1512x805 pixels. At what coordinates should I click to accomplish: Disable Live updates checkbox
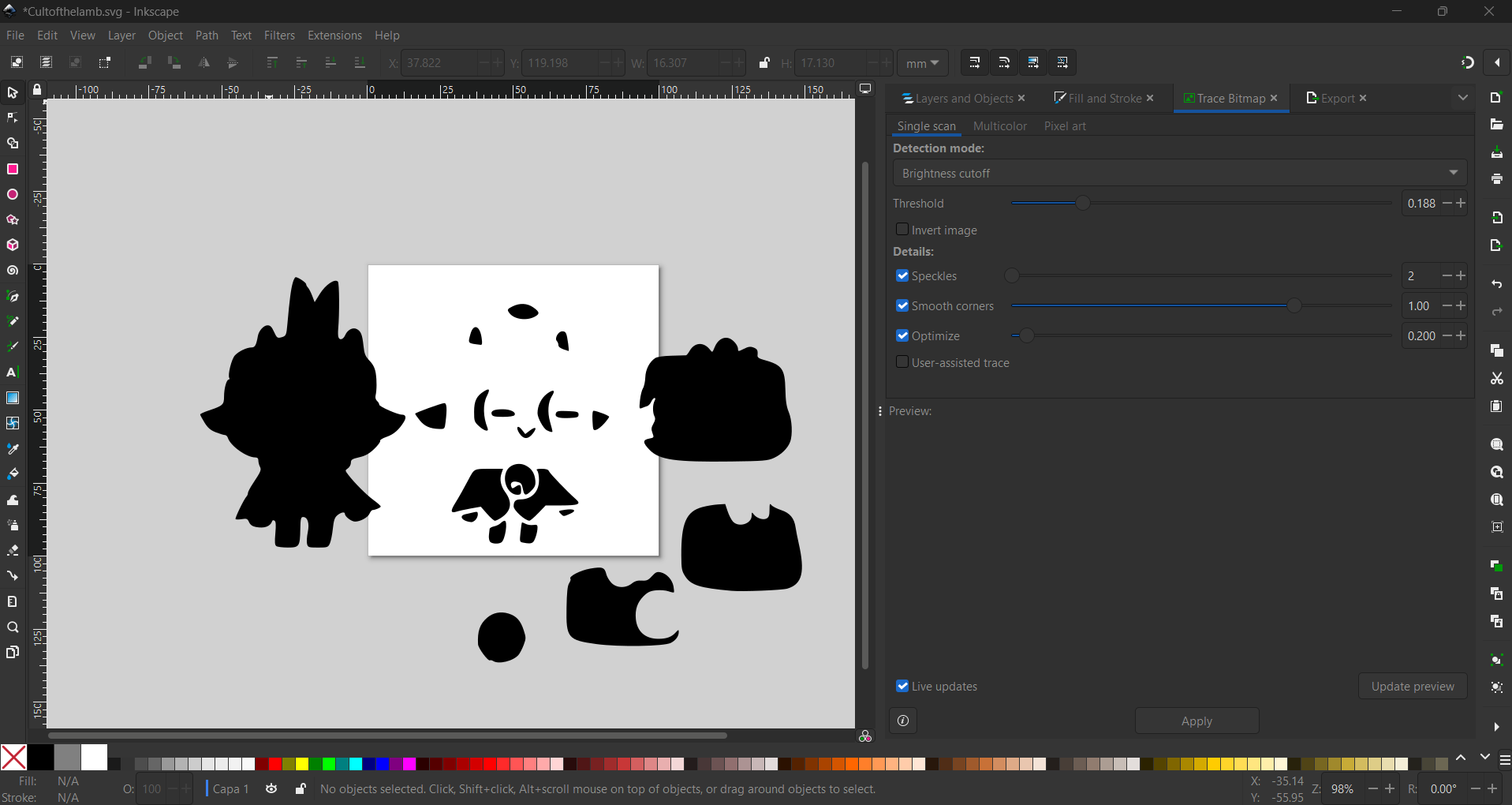902,686
